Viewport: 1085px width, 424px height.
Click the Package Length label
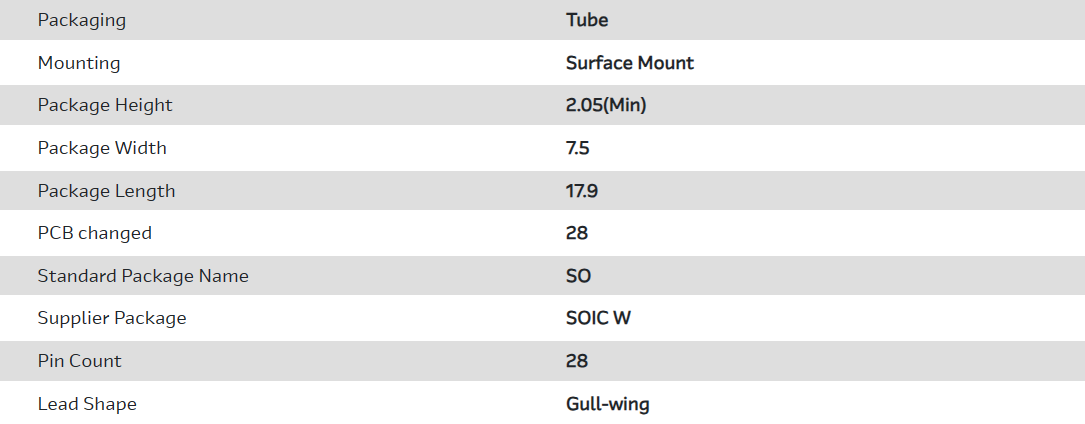[106, 191]
